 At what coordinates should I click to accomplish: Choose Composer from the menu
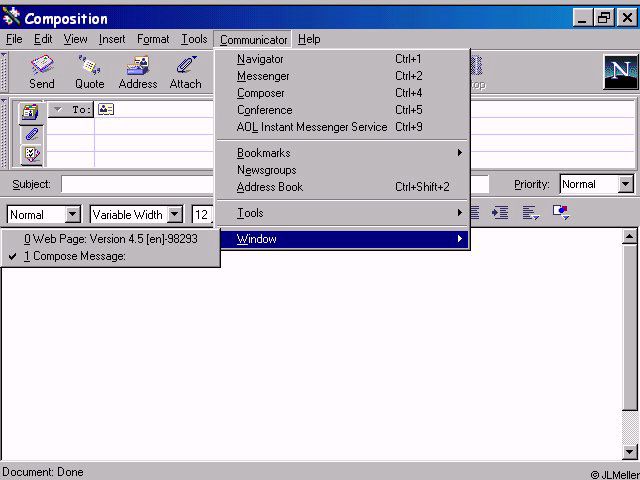click(x=343, y=93)
